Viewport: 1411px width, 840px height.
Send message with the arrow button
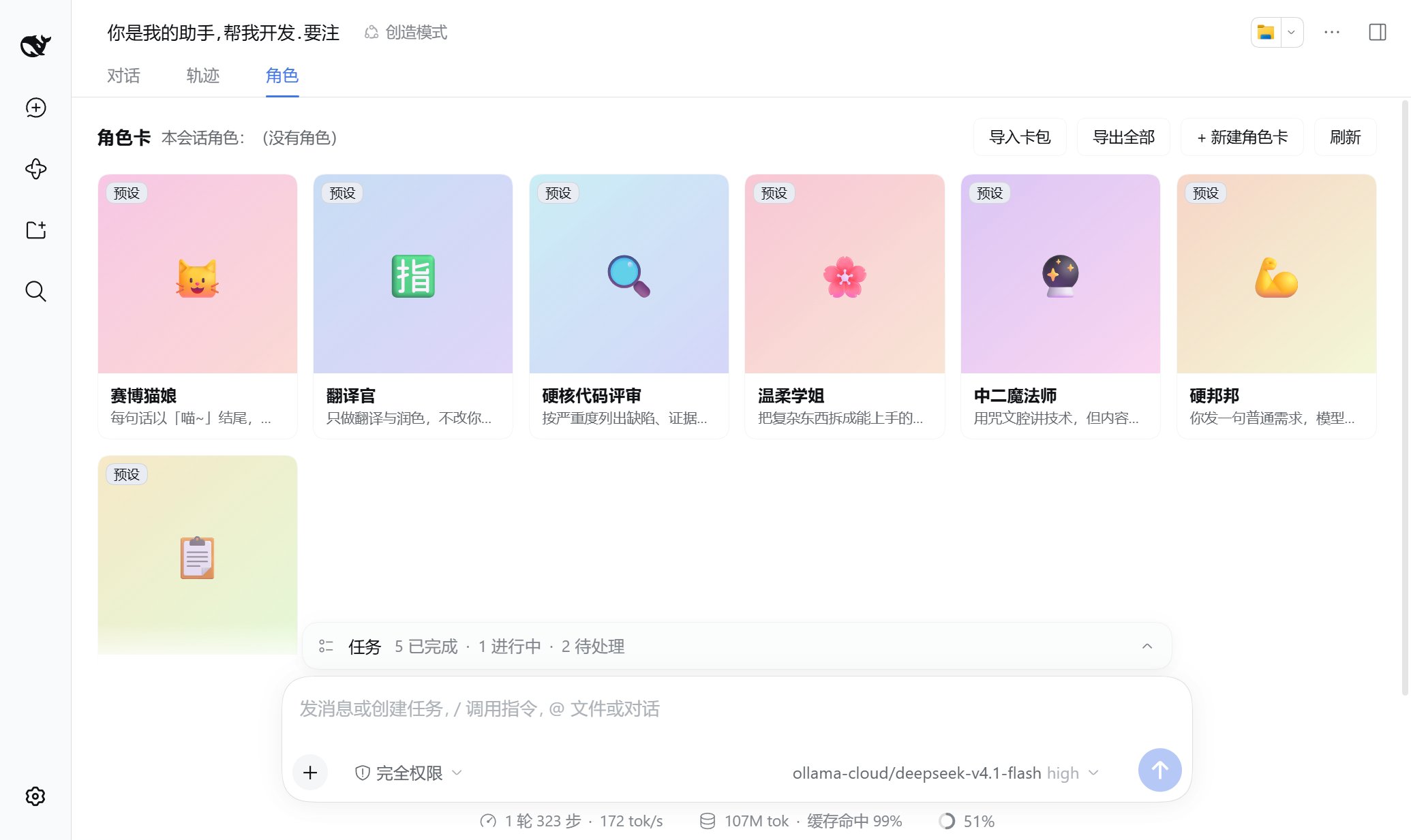tap(1160, 770)
